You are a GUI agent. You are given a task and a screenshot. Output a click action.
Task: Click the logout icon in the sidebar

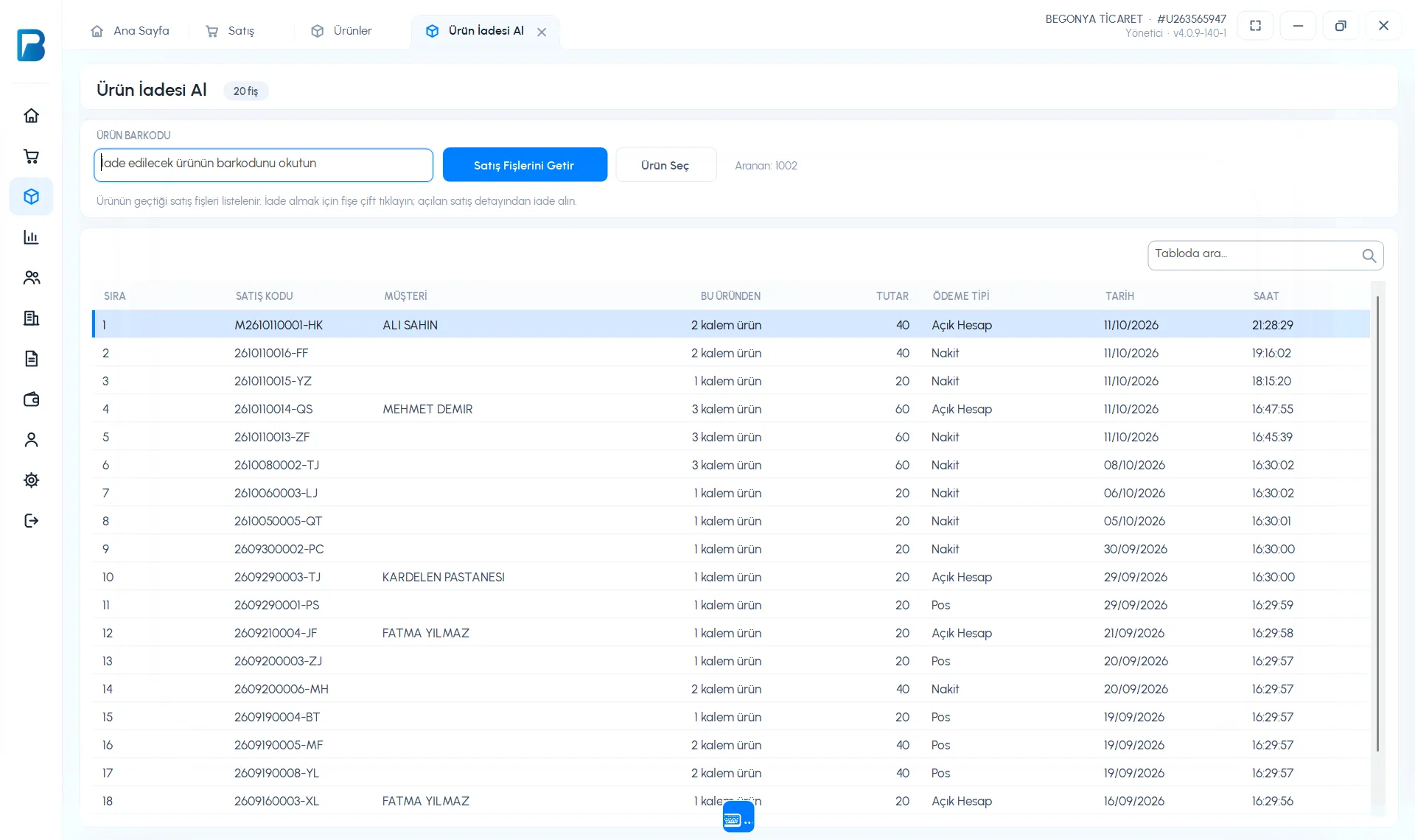click(31, 521)
